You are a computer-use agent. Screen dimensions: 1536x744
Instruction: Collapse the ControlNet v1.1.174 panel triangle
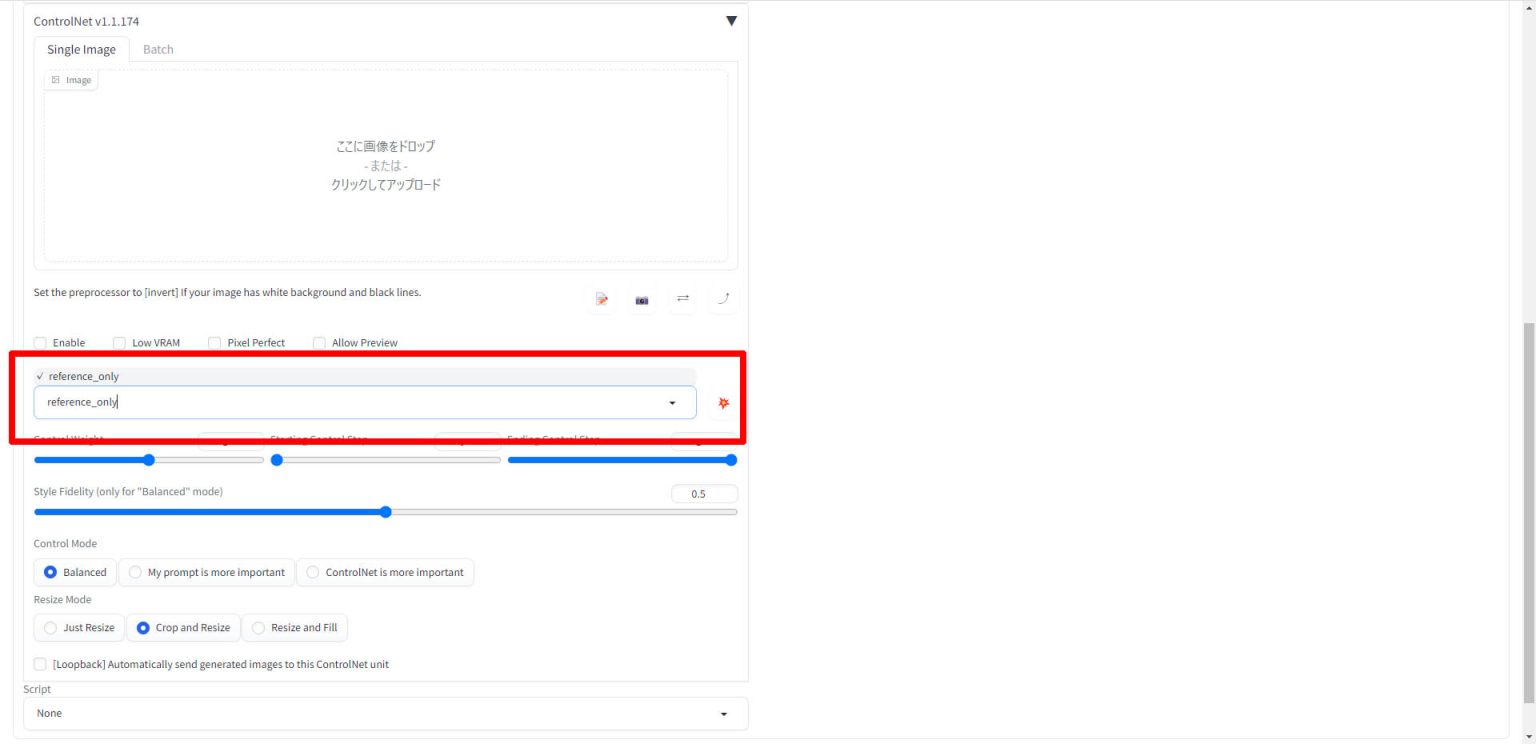click(731, 21)
